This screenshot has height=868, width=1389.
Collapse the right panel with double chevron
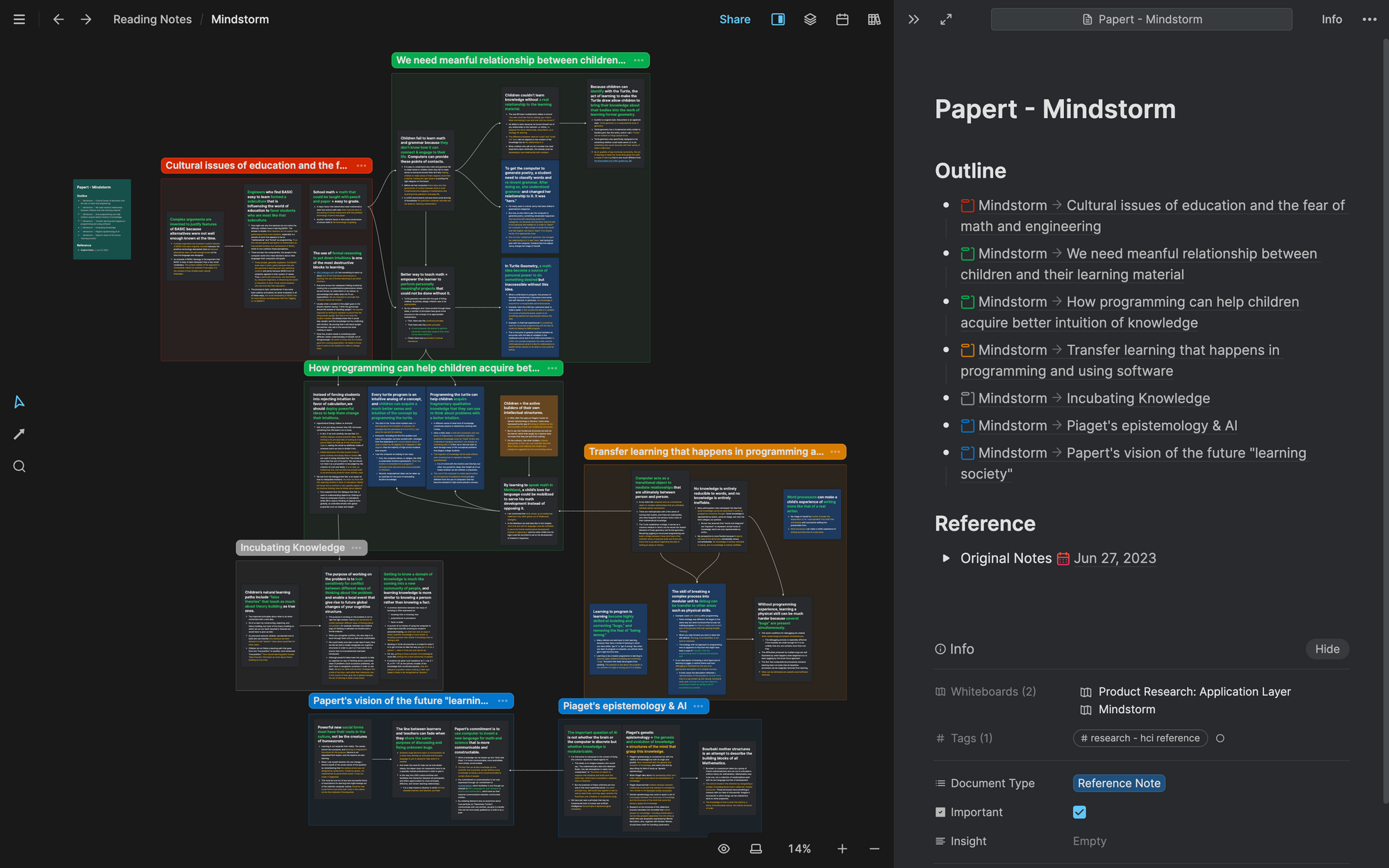tap(913, 19)
